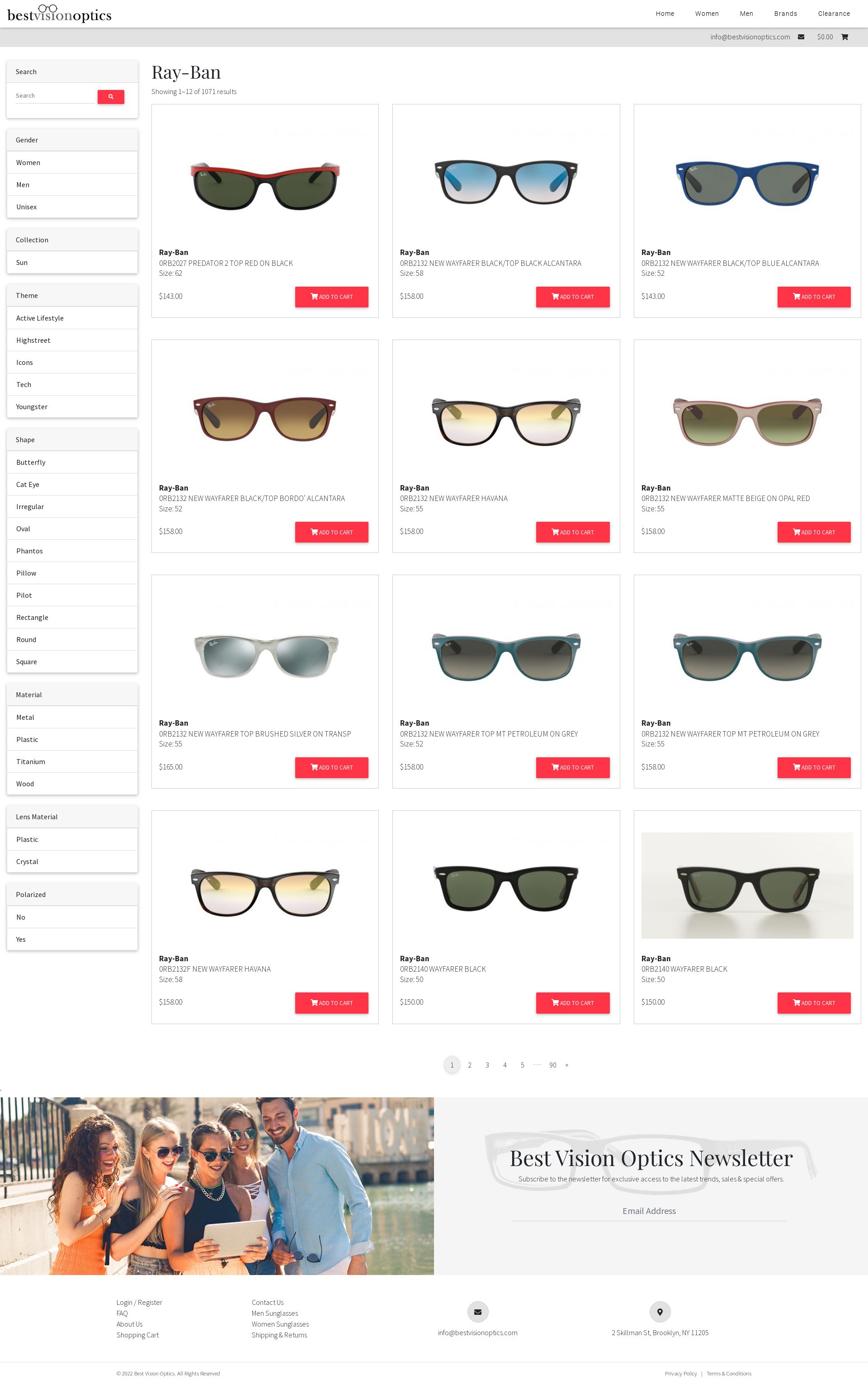Click the red search magnifier button

[111, 96]
